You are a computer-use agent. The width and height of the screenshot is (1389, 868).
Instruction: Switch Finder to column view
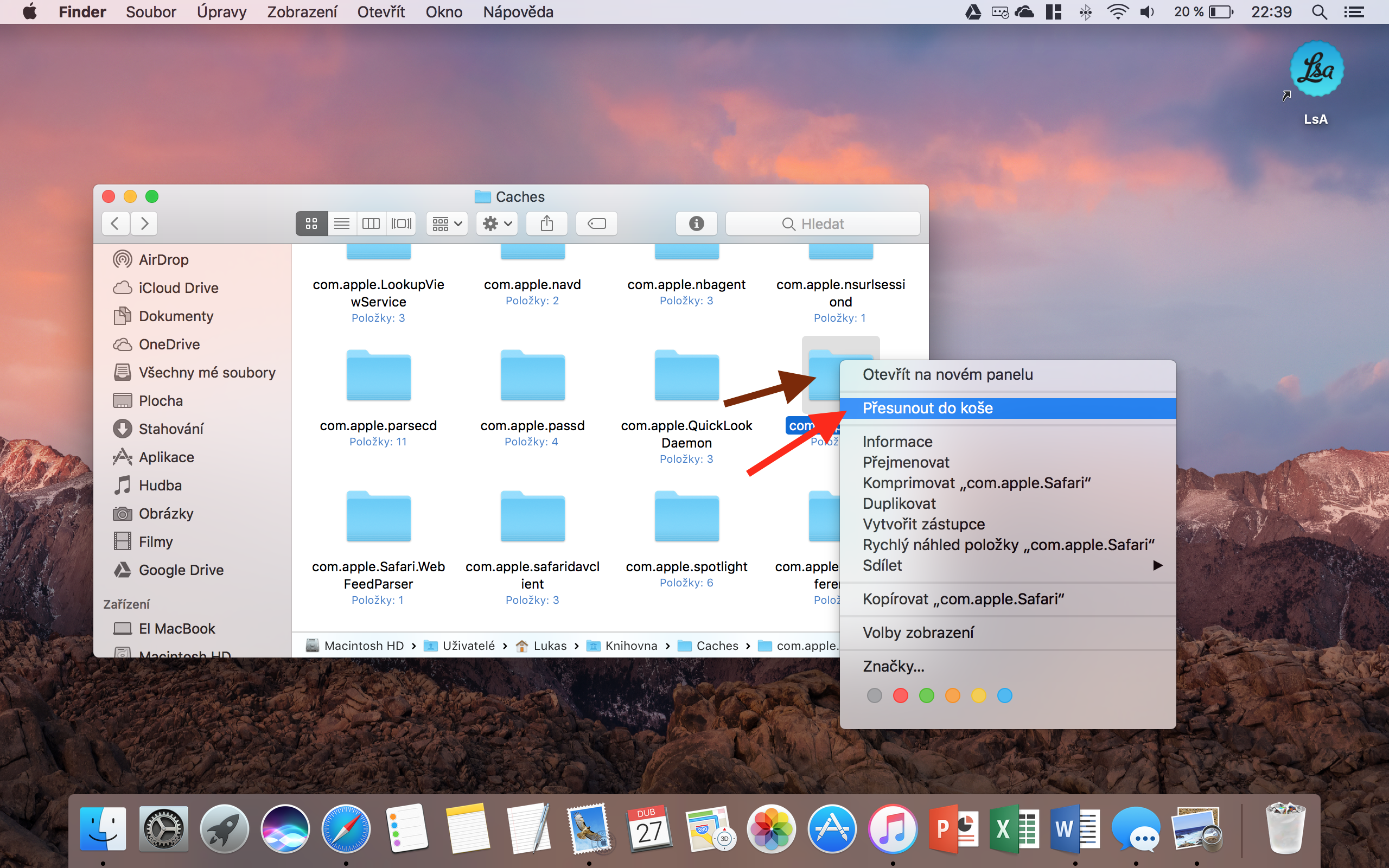click(371, 224)
